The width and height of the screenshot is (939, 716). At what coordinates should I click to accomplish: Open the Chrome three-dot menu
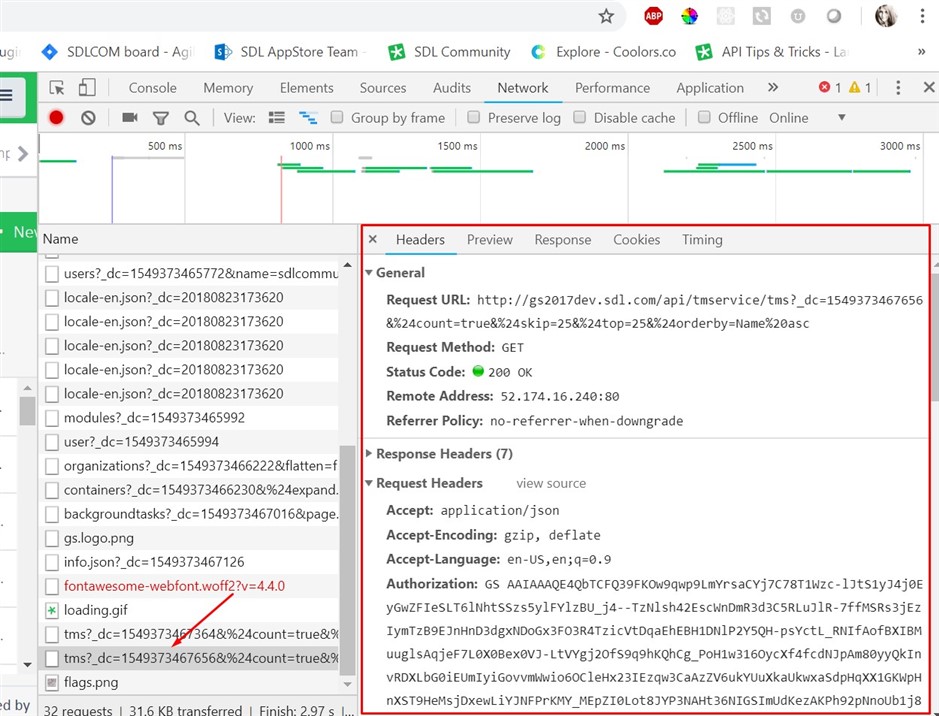coord(922,16)
